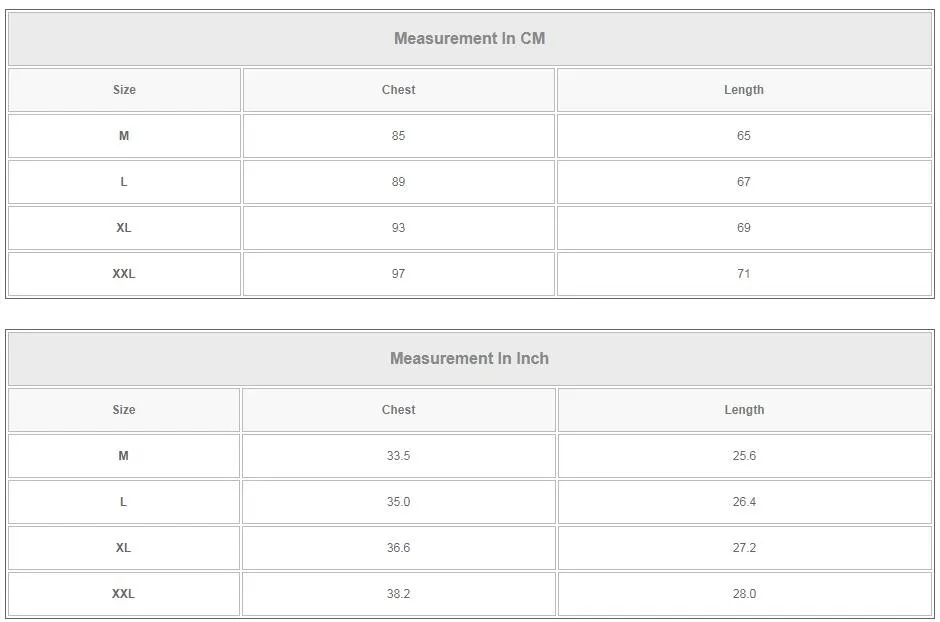
Task: Select the chest value 38.2
Action: (x=398, y=594)
